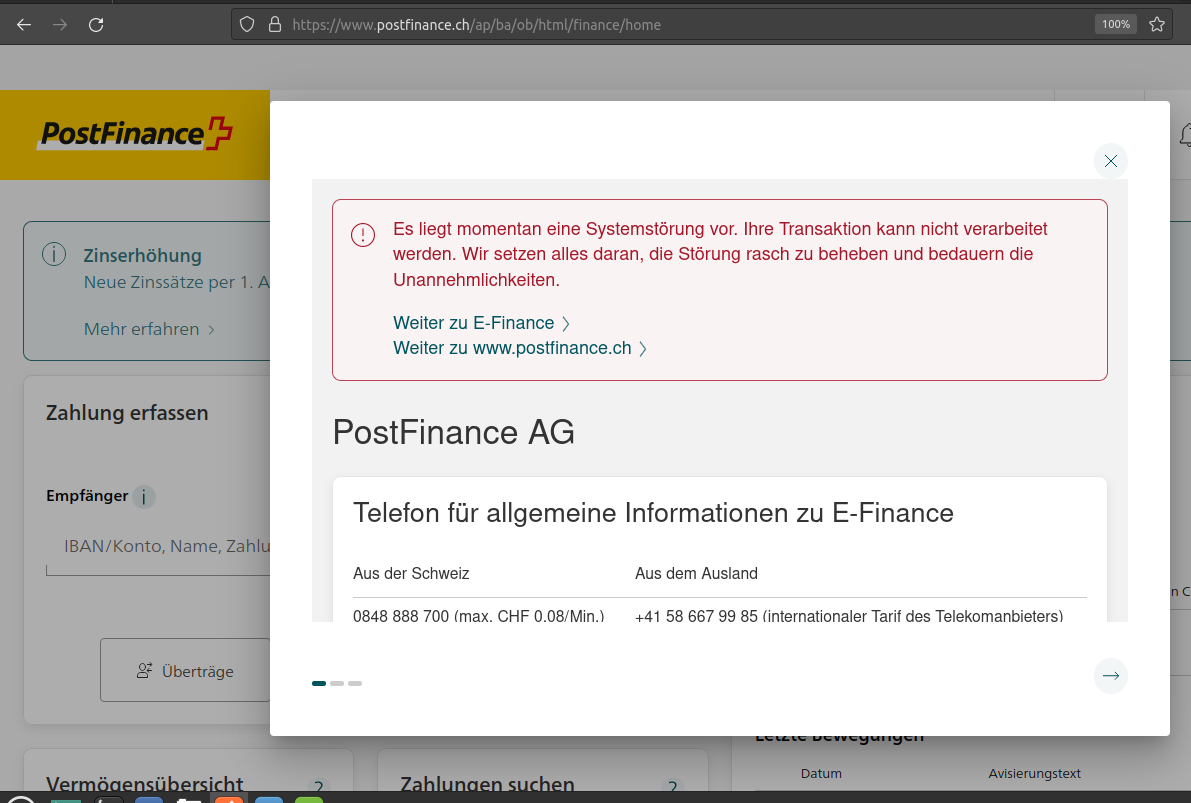The width and height of the screenshot is (1191, 803).
Task: Click the Neue Zinssätze per 1. text
Action: click(176, 283)
